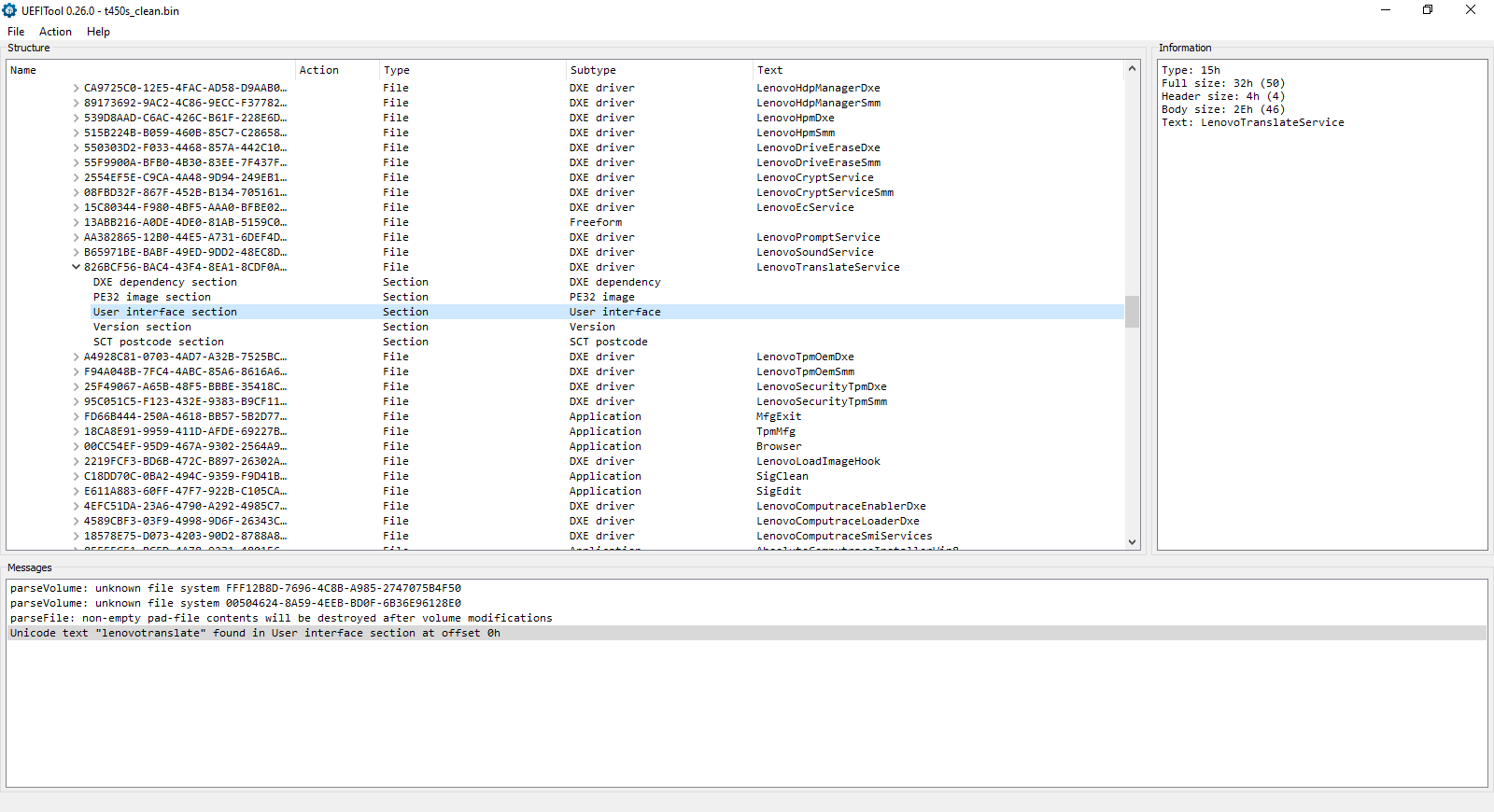1494x812 pixels.
Task: Click the UEFITool app icon in title bar
Action: [x=10, y=10]
